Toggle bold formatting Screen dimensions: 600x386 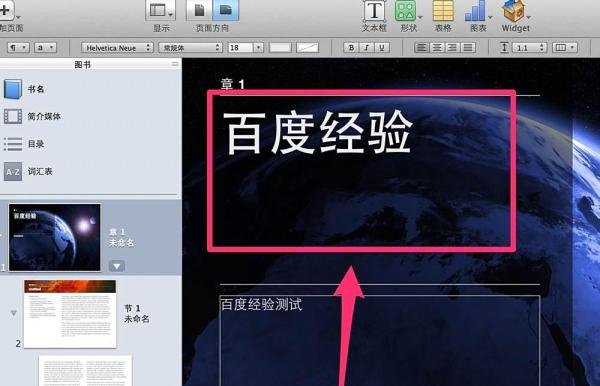click(x=351, y=48)
